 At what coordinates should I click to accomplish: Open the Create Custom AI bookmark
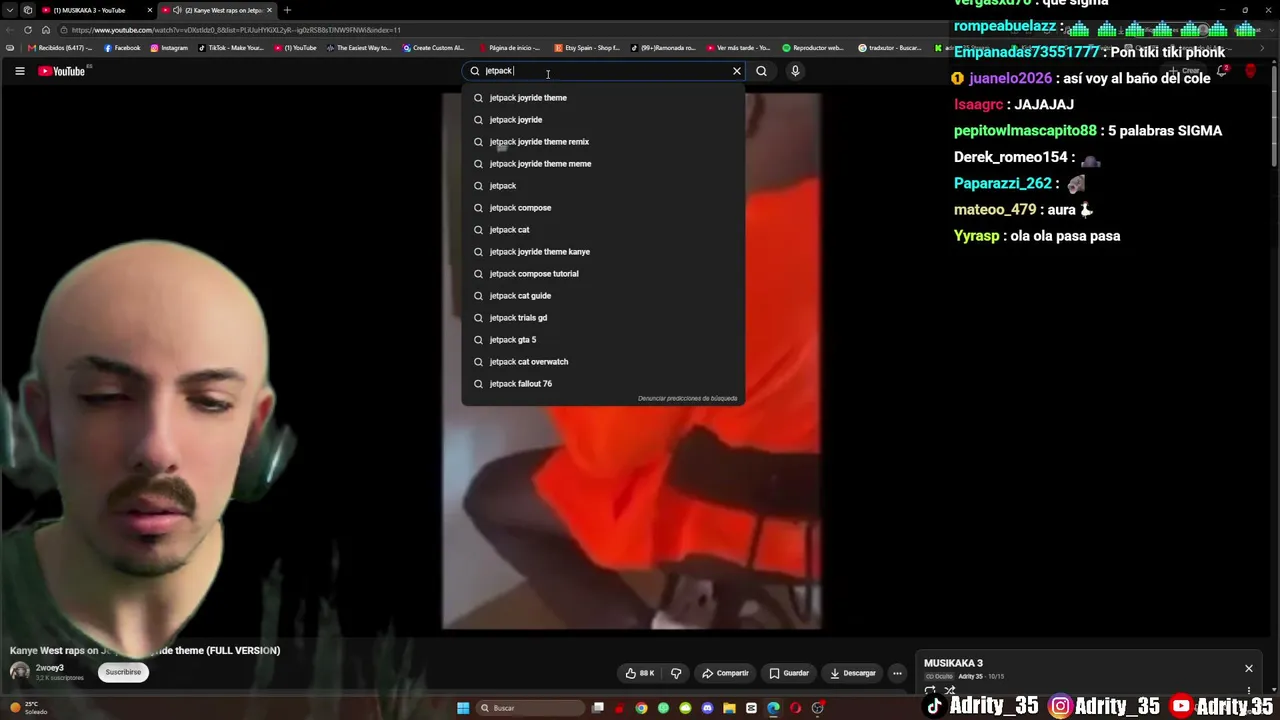434,48
